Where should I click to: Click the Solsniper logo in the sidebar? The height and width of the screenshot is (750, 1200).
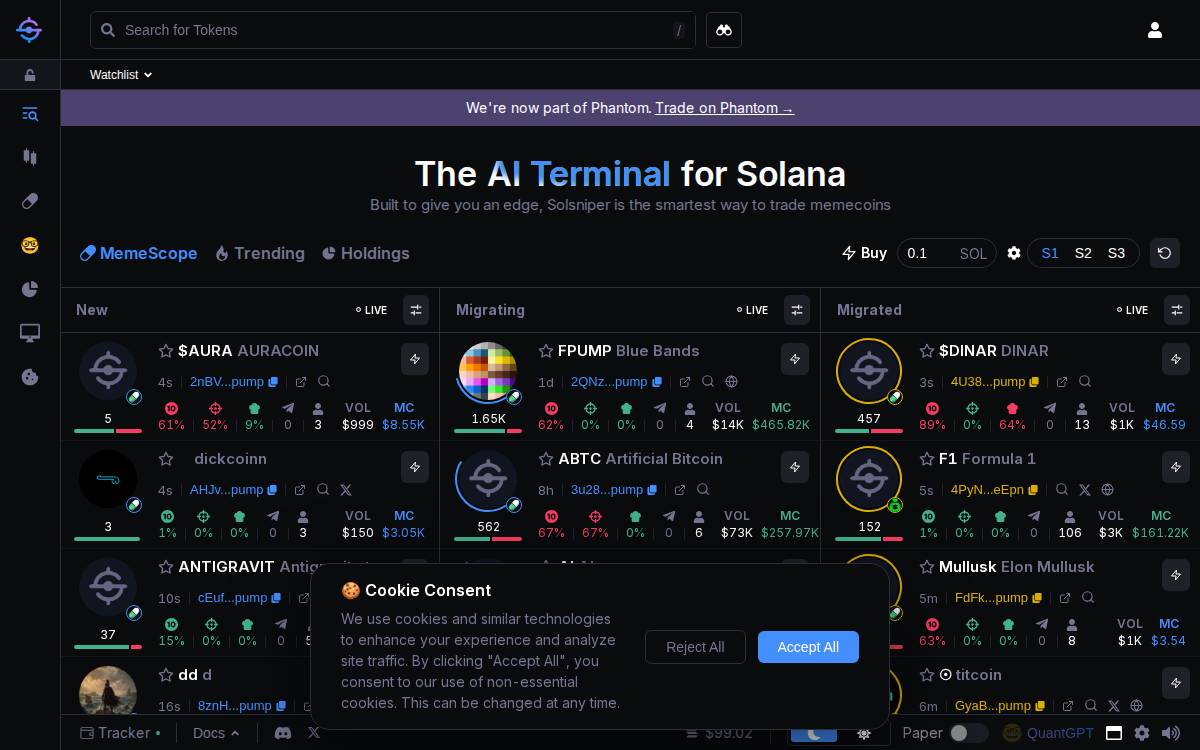(29, 30)
